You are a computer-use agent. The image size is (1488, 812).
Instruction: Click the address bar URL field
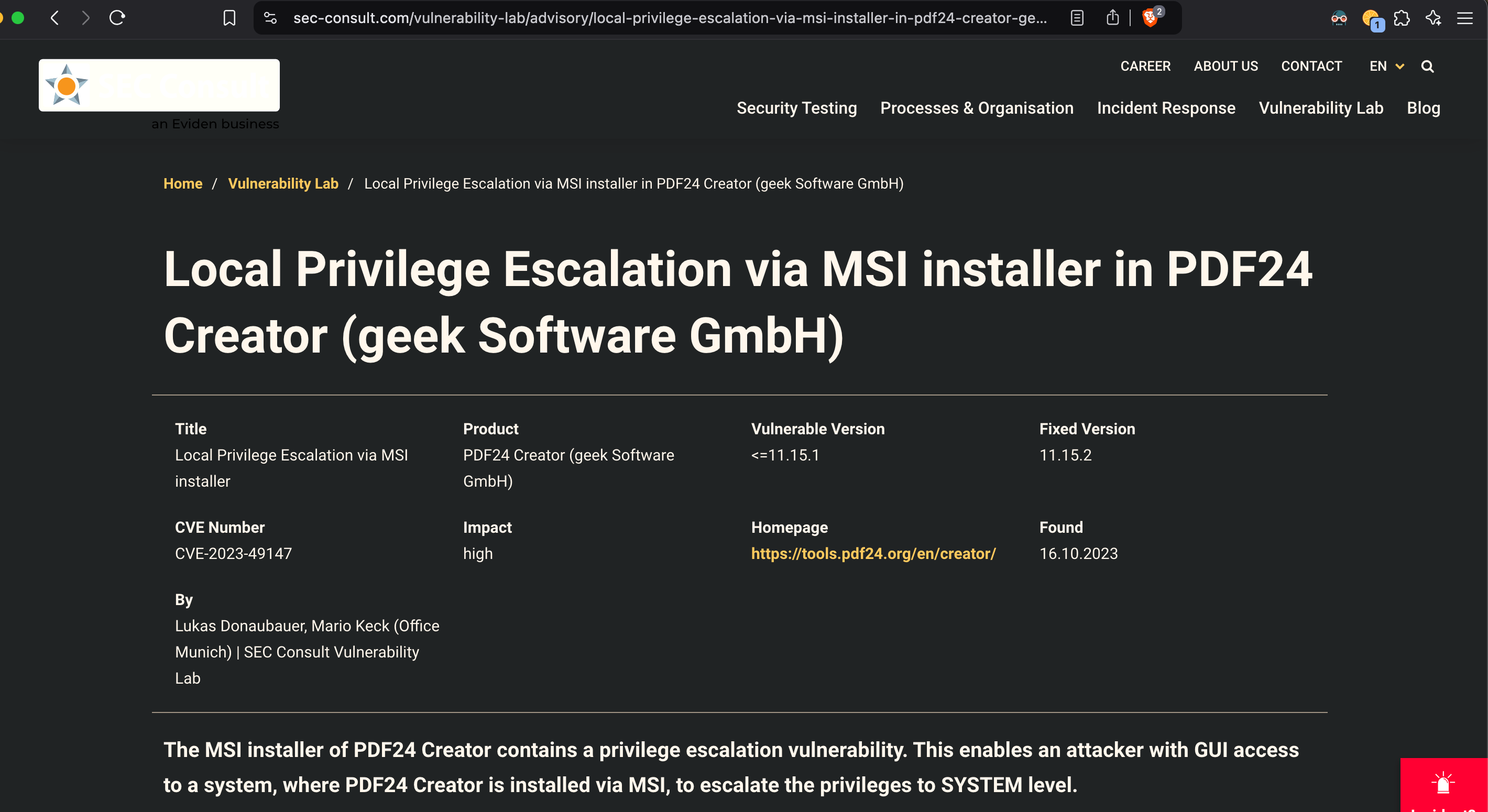coord(669,18)
